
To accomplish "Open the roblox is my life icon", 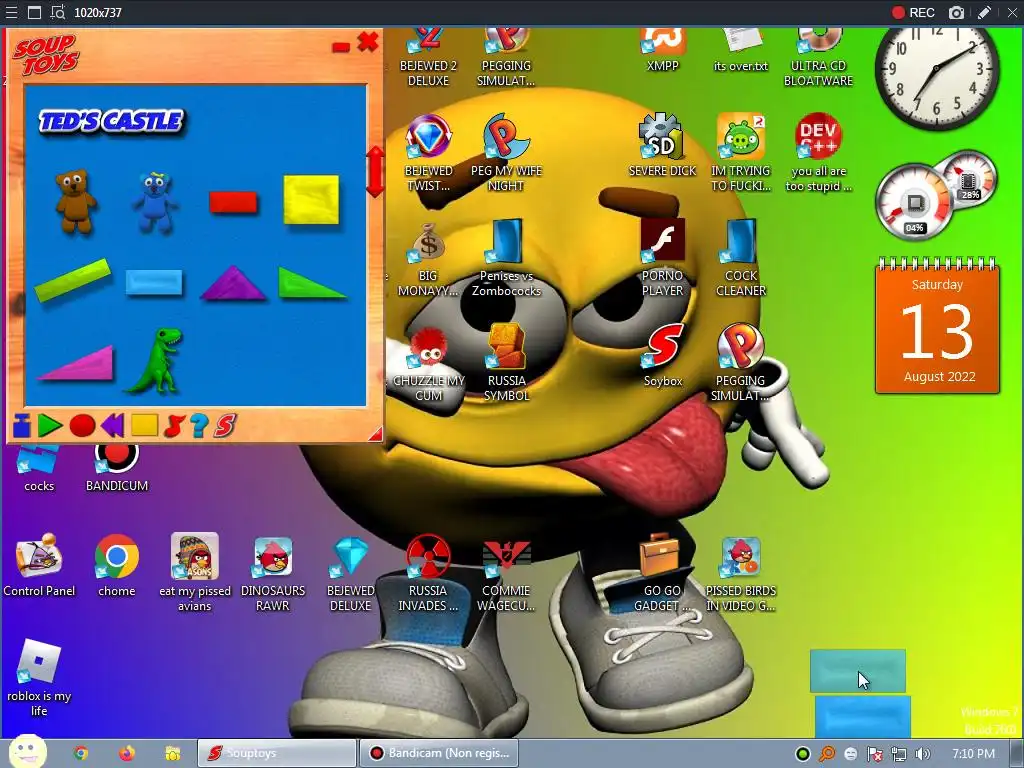I will [39, 678].
